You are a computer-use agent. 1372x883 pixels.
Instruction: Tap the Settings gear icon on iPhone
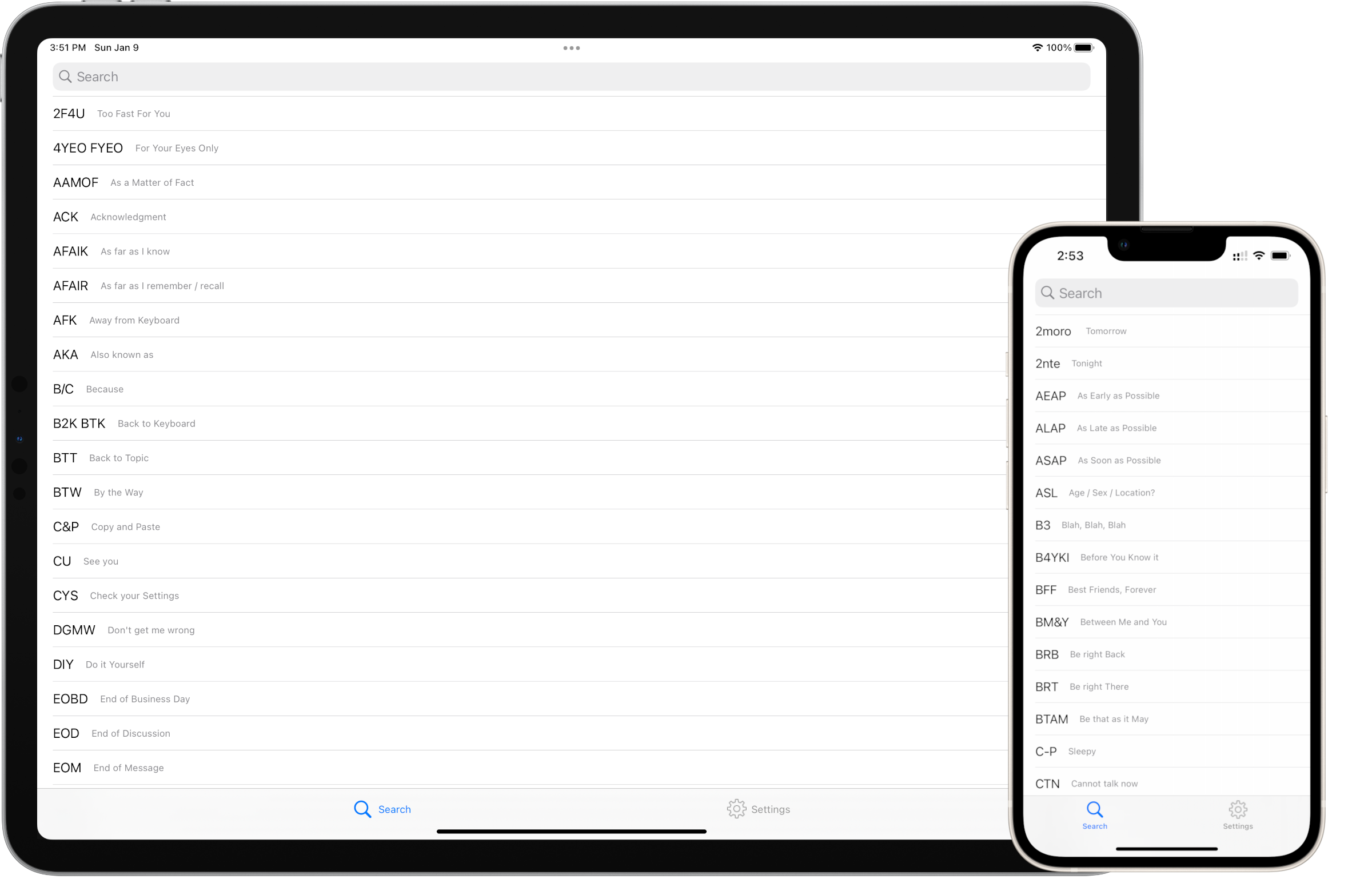1238,809
